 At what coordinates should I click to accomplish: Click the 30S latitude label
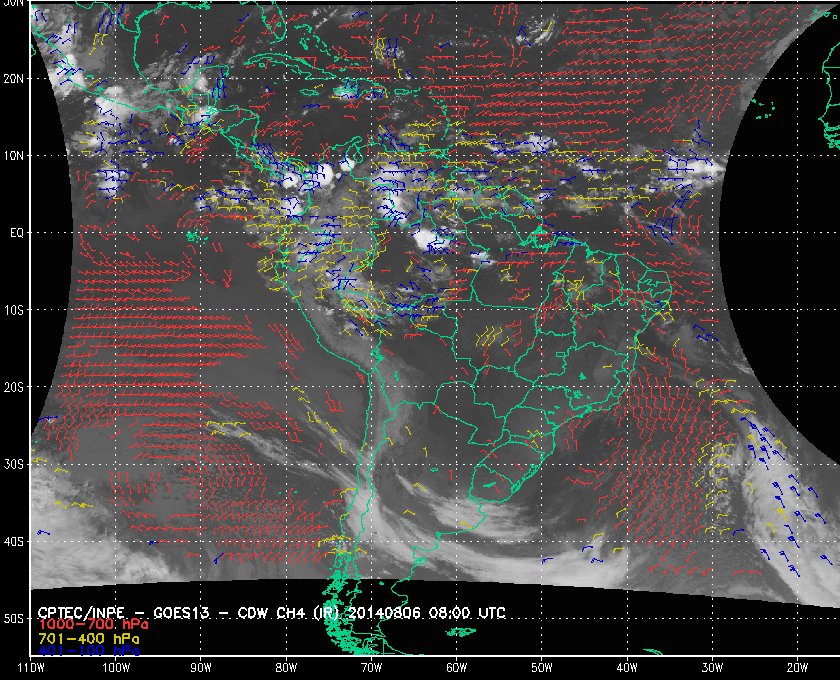pos(13,464)
